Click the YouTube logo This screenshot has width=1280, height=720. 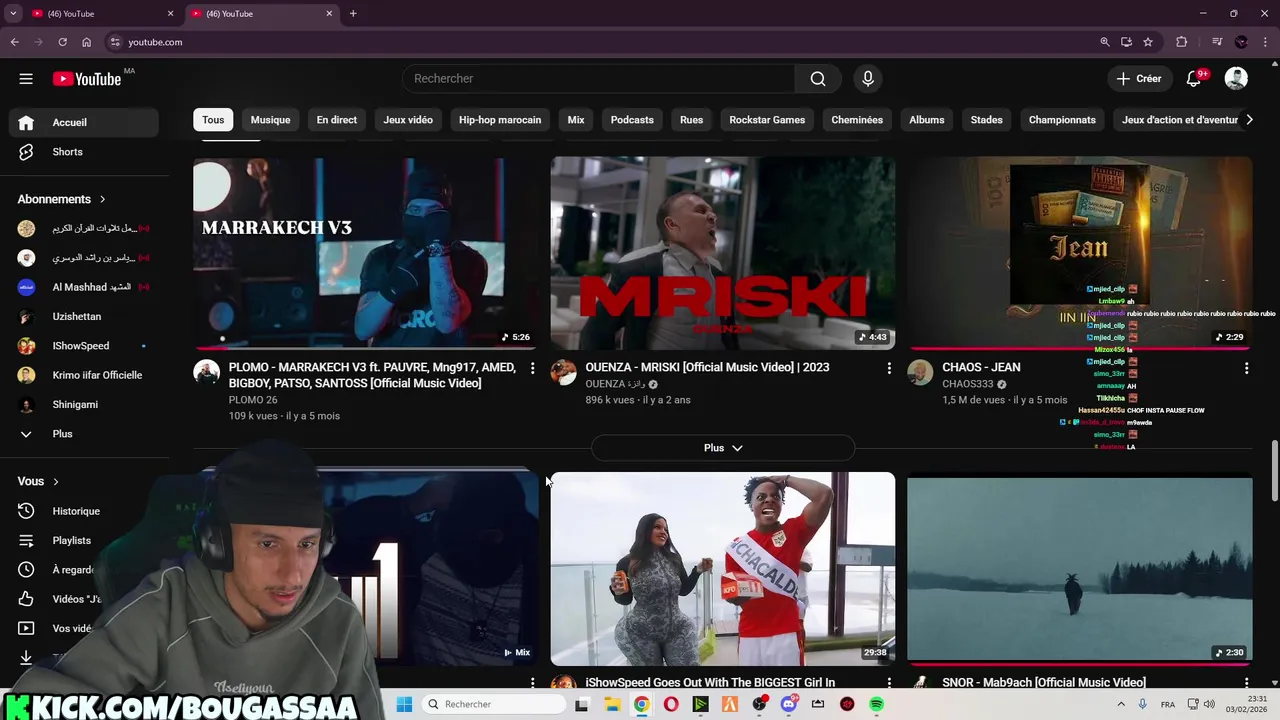pyautogui.click(x=87, y=79)
